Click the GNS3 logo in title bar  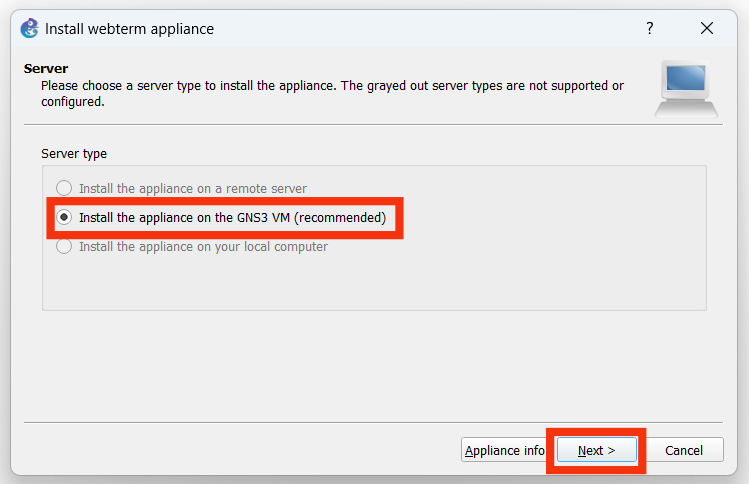point(30,29)
